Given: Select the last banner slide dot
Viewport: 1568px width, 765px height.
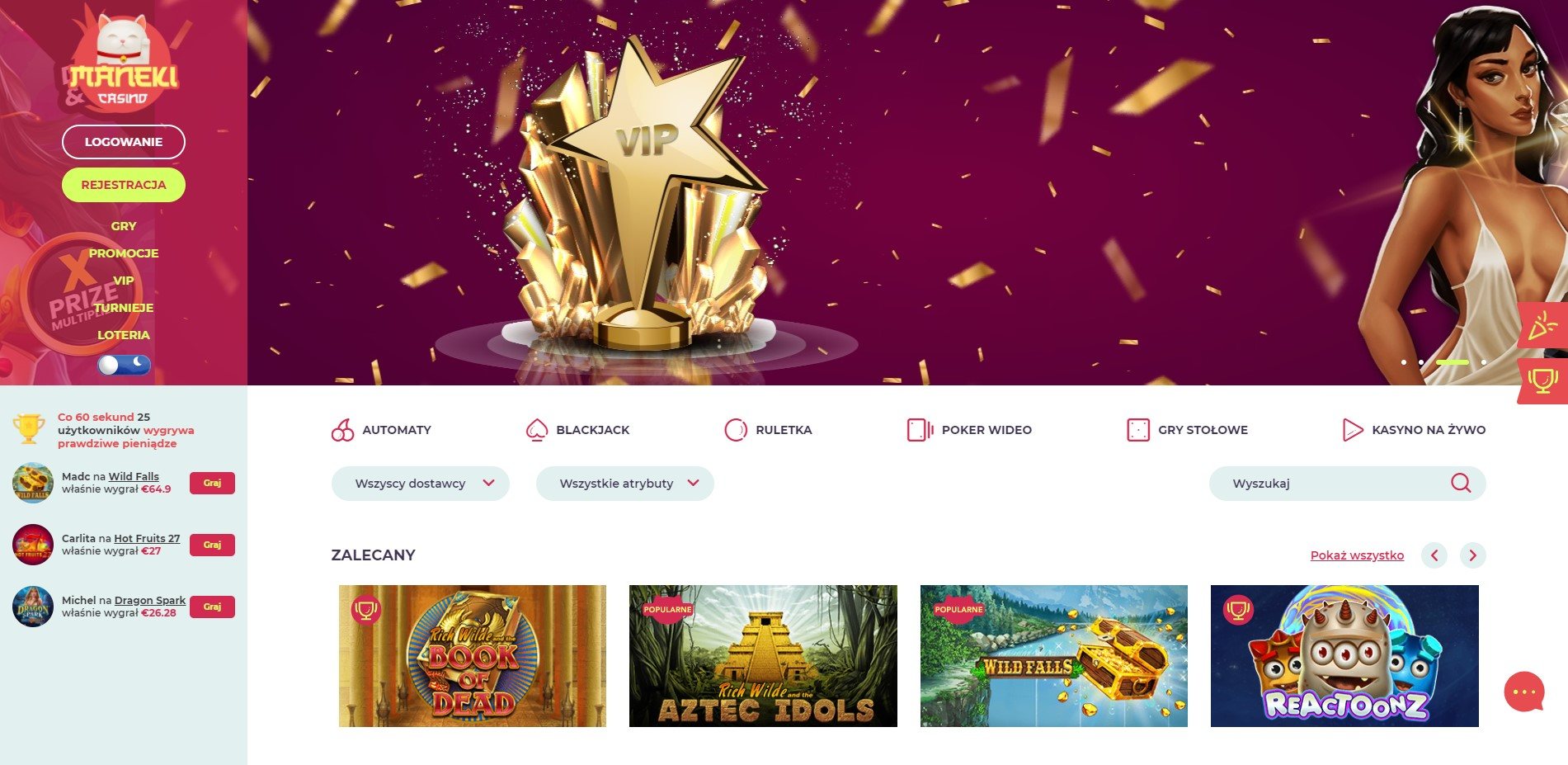Looking at the screenshot, I should click(1484, 362).
